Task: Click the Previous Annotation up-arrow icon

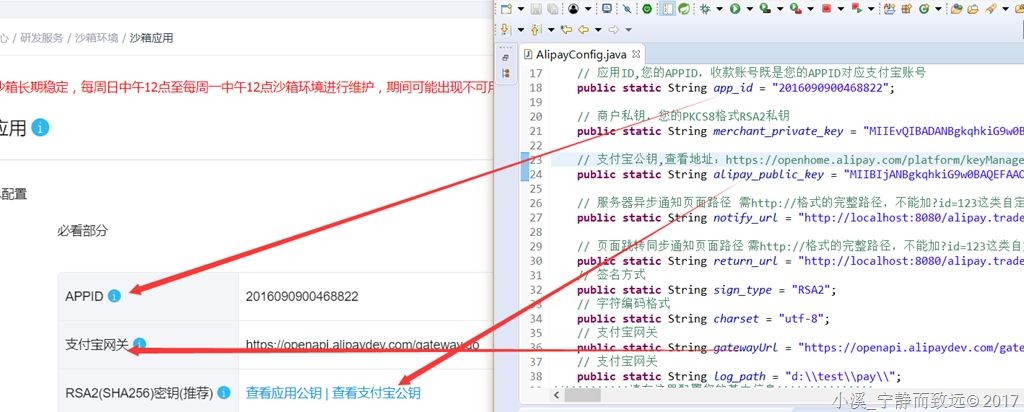Action: click(x=536, y=29)
